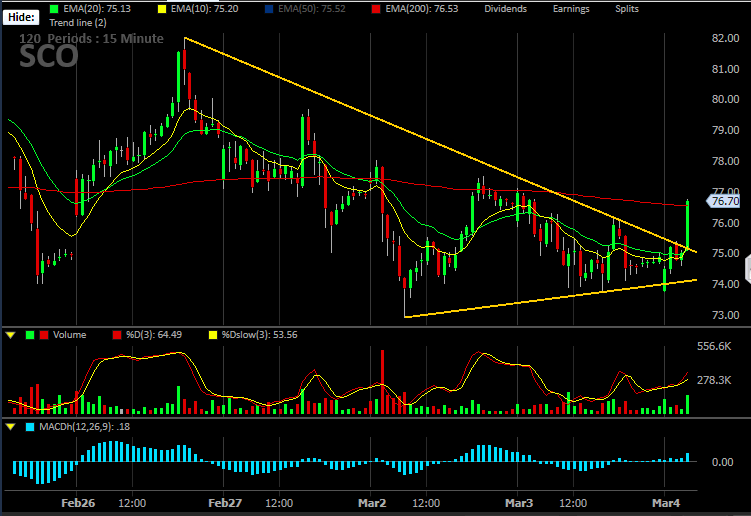Click the red EMA(200) color swatch
The width and height of the screenshot is (751, 516).
376,9
